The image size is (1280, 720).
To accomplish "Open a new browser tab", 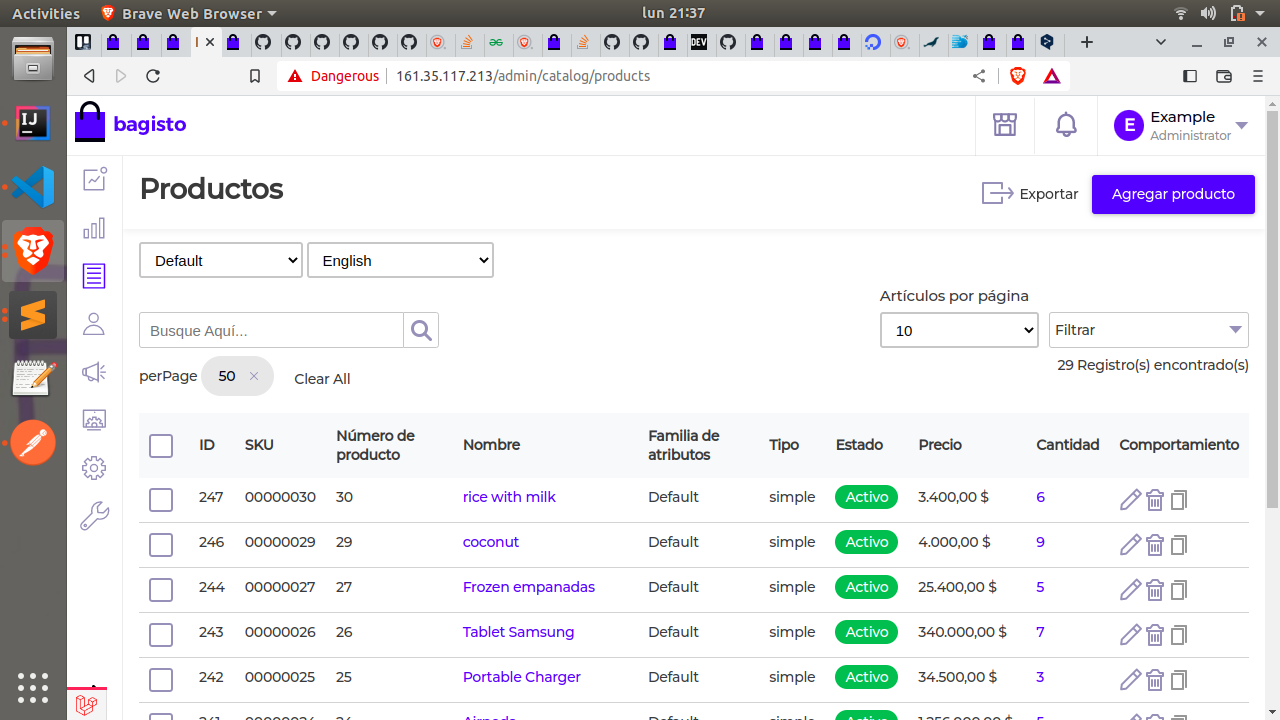I will pyautogui.click(x=1087, y=42).
